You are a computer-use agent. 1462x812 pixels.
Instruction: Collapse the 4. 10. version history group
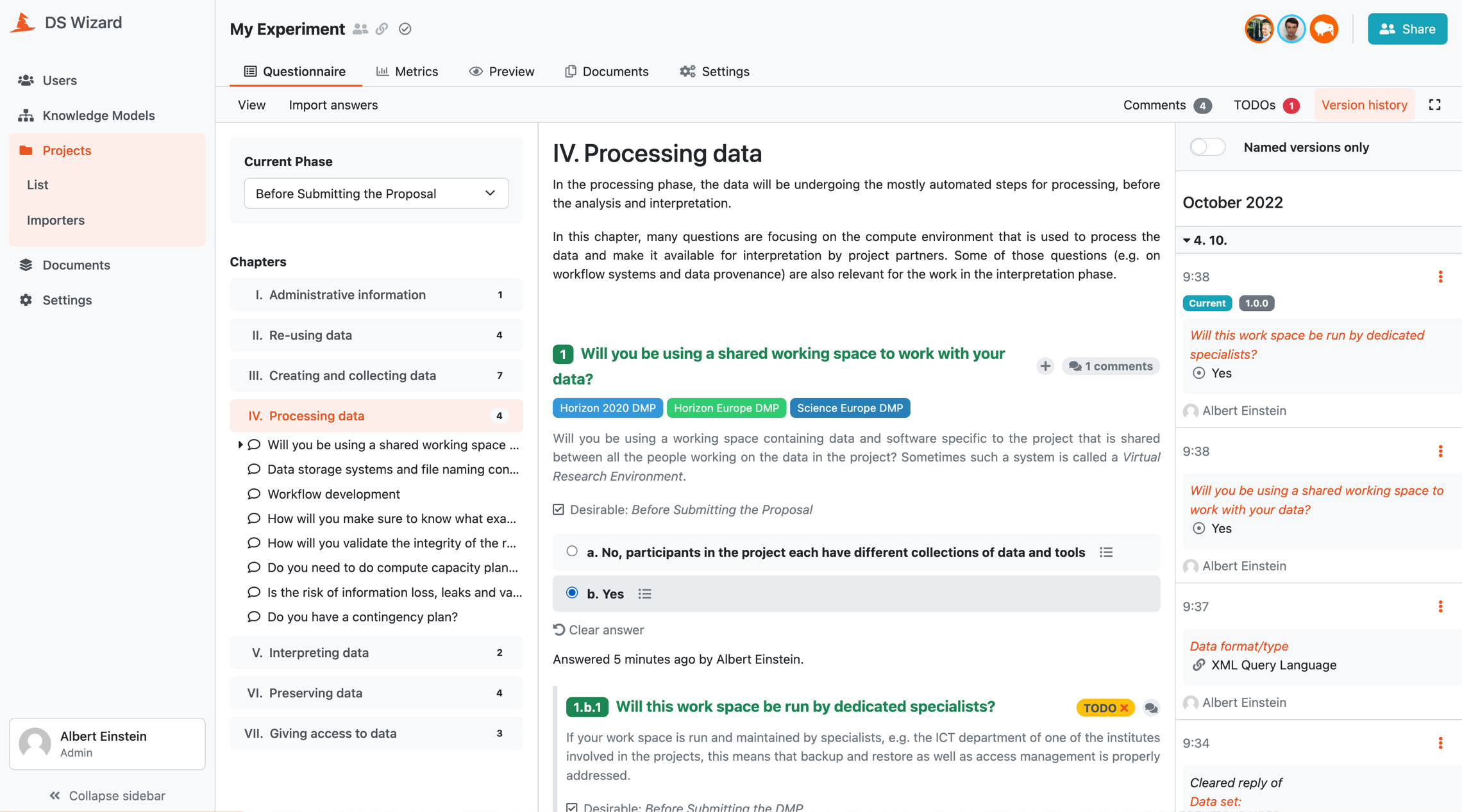pyautogui.click(x=1187, y=240)
